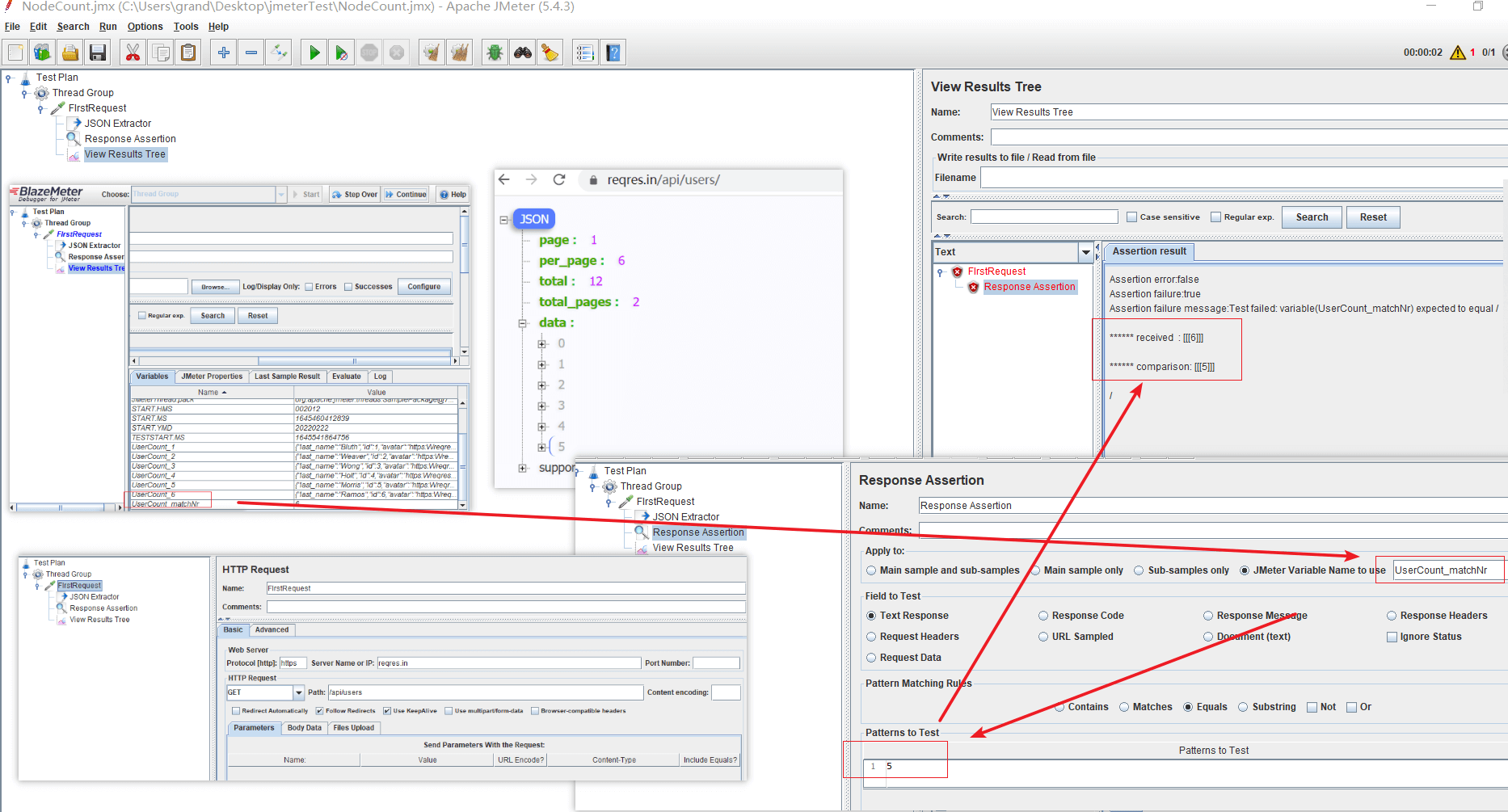Image resolution: width=1508 pixels, height=812 pixels.
Task: Select Response Code field radio button
Action: click(x=1043, y=616)
